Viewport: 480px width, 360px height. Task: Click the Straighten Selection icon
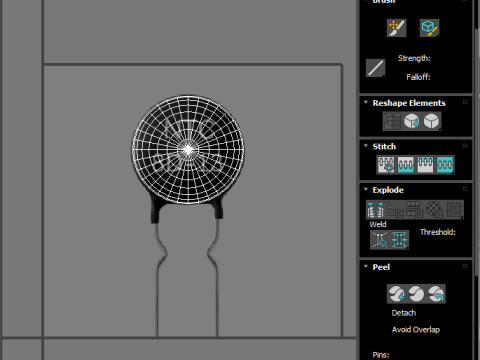[392, 121]
